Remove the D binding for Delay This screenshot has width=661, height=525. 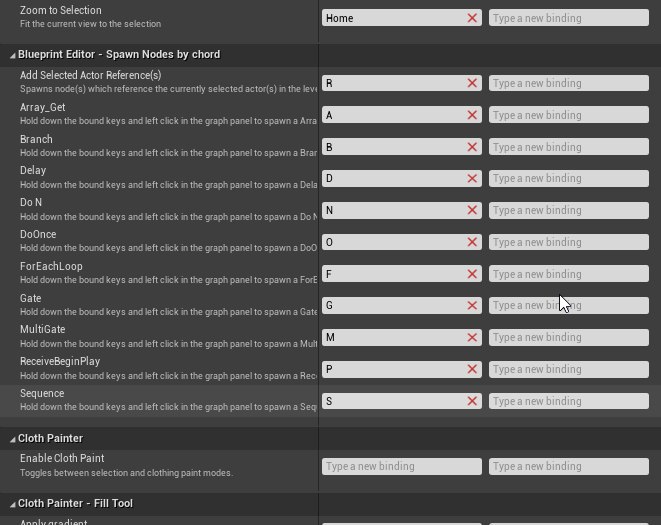pyautogui.click(x=472, y=178)
